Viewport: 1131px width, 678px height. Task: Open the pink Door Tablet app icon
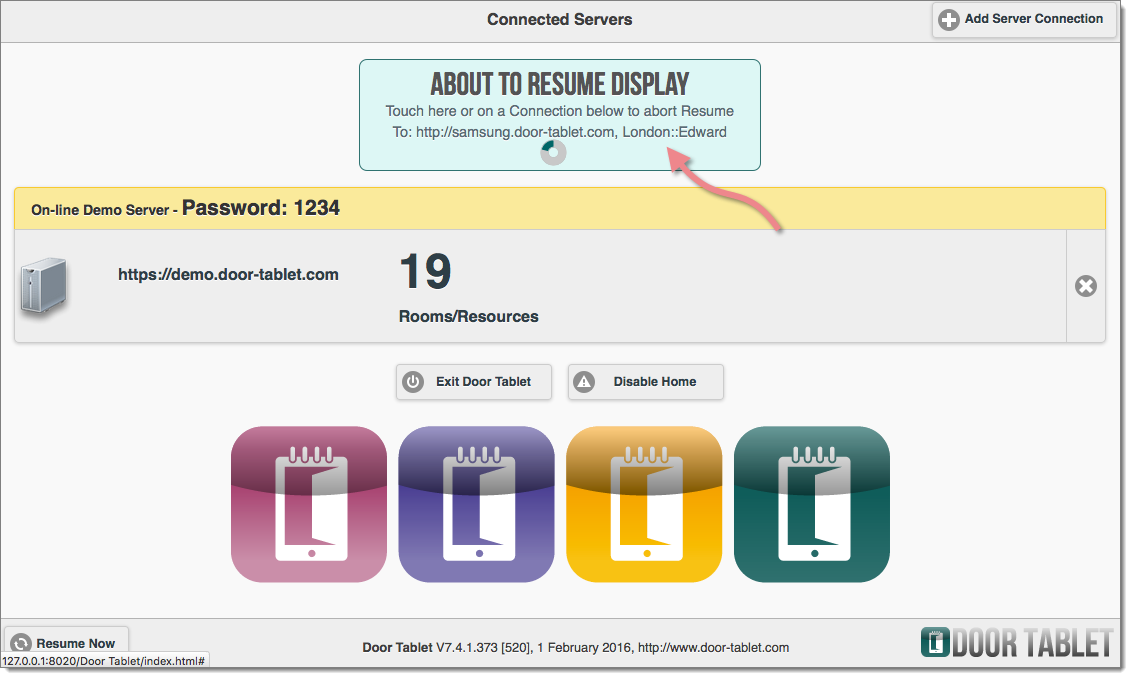point(309,504)
